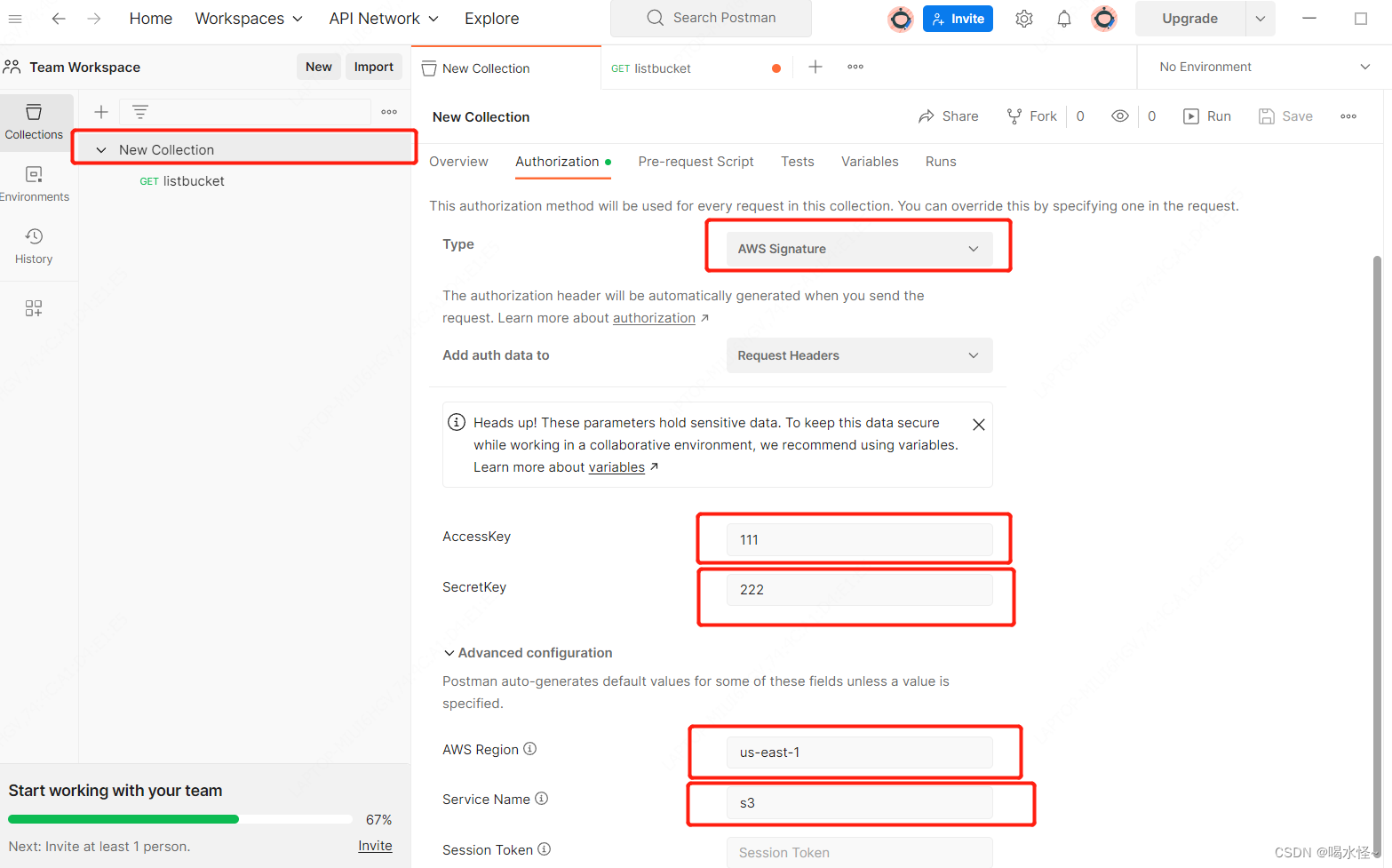The image size is (1392, 868).
Task: Open the tab bar three-dot options
Action: [x=855, y=67]
